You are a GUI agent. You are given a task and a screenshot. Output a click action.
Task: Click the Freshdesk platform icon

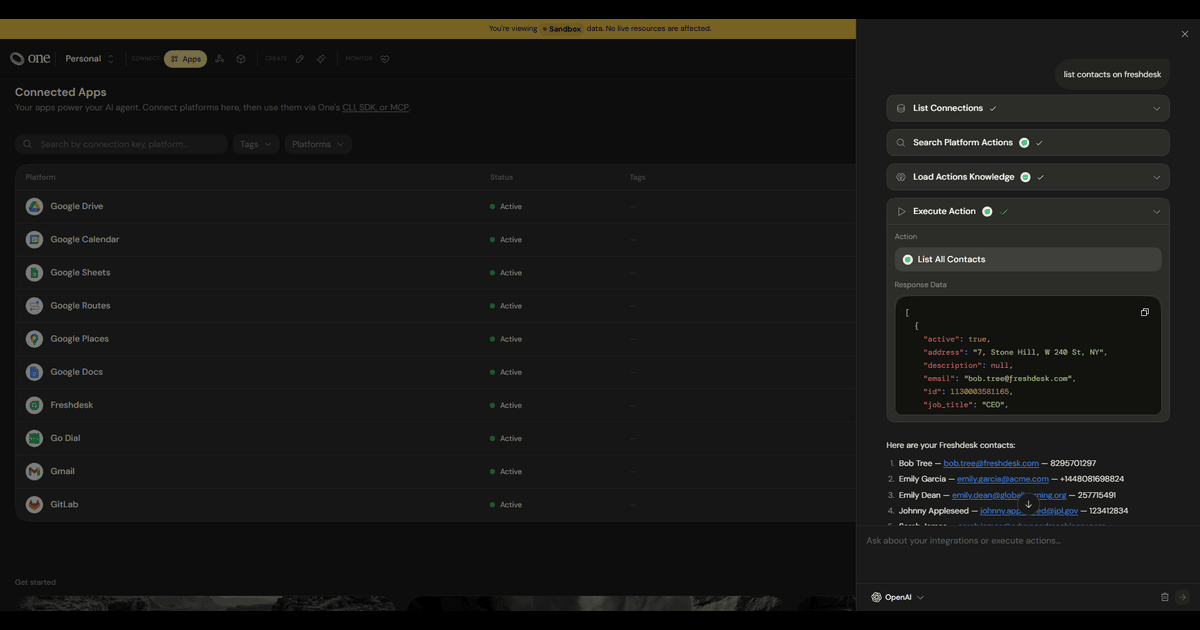[34, 405]
